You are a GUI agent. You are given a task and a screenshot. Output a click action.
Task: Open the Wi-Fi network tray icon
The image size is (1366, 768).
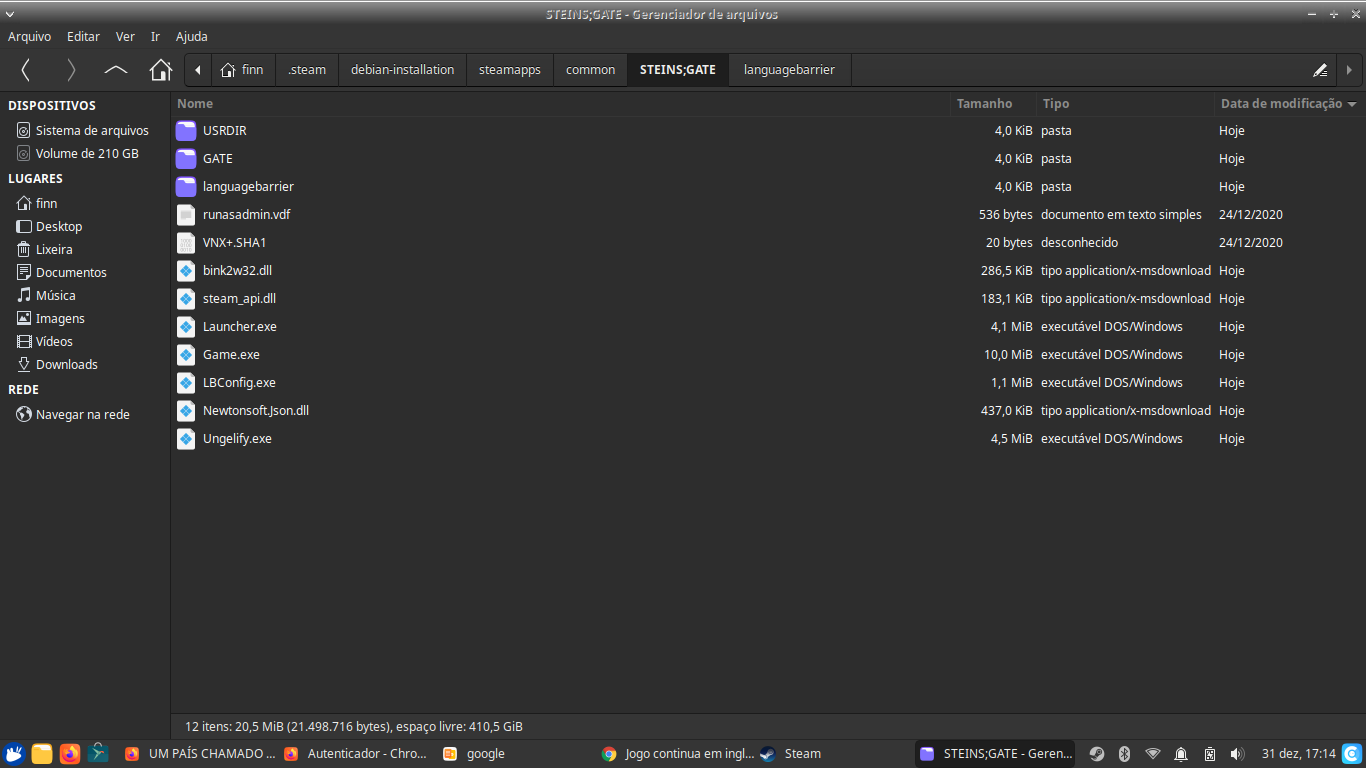(x=1153, y=754)
